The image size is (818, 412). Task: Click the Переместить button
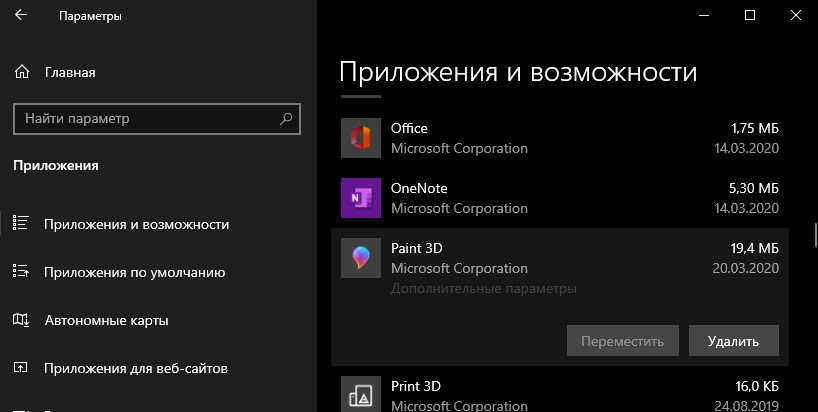[x=623, y=341]
